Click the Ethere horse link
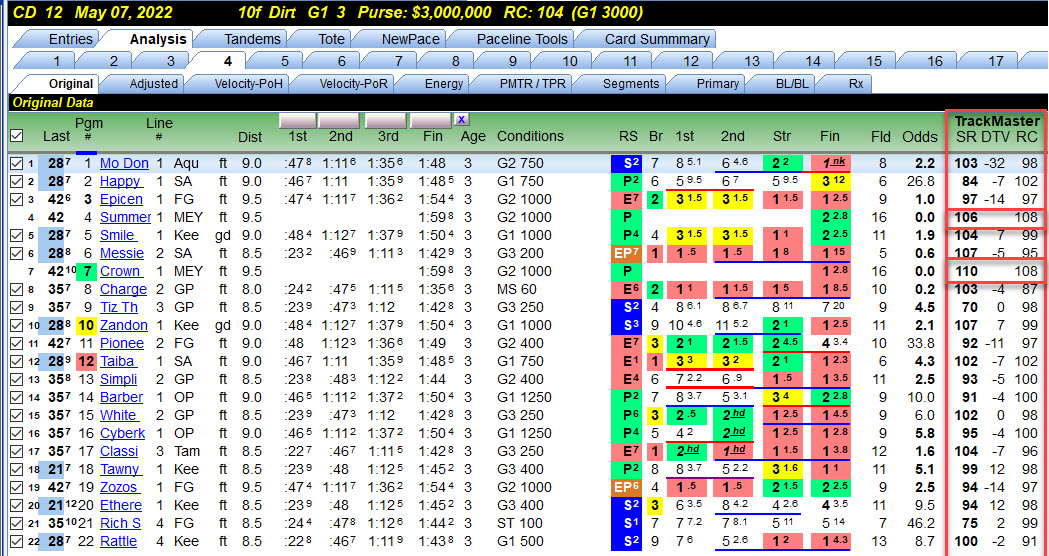The image size is (1049, 556). pos(121,506)
